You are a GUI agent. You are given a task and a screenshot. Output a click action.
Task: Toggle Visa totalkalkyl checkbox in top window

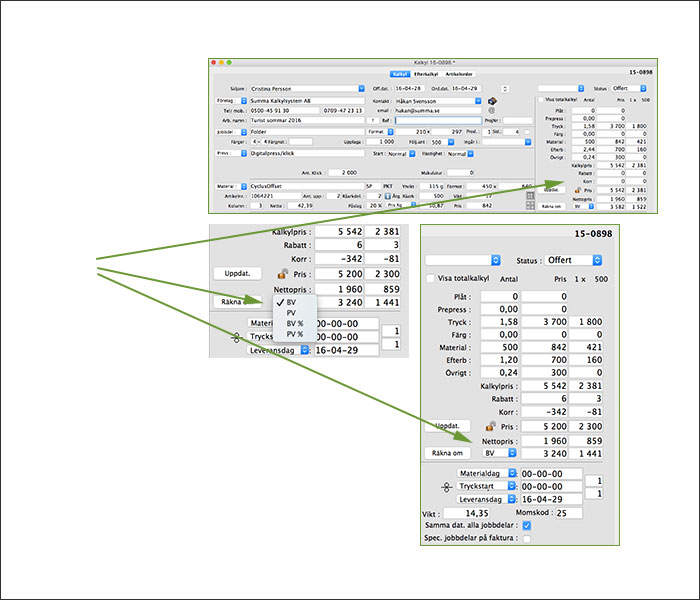(541, 100)
